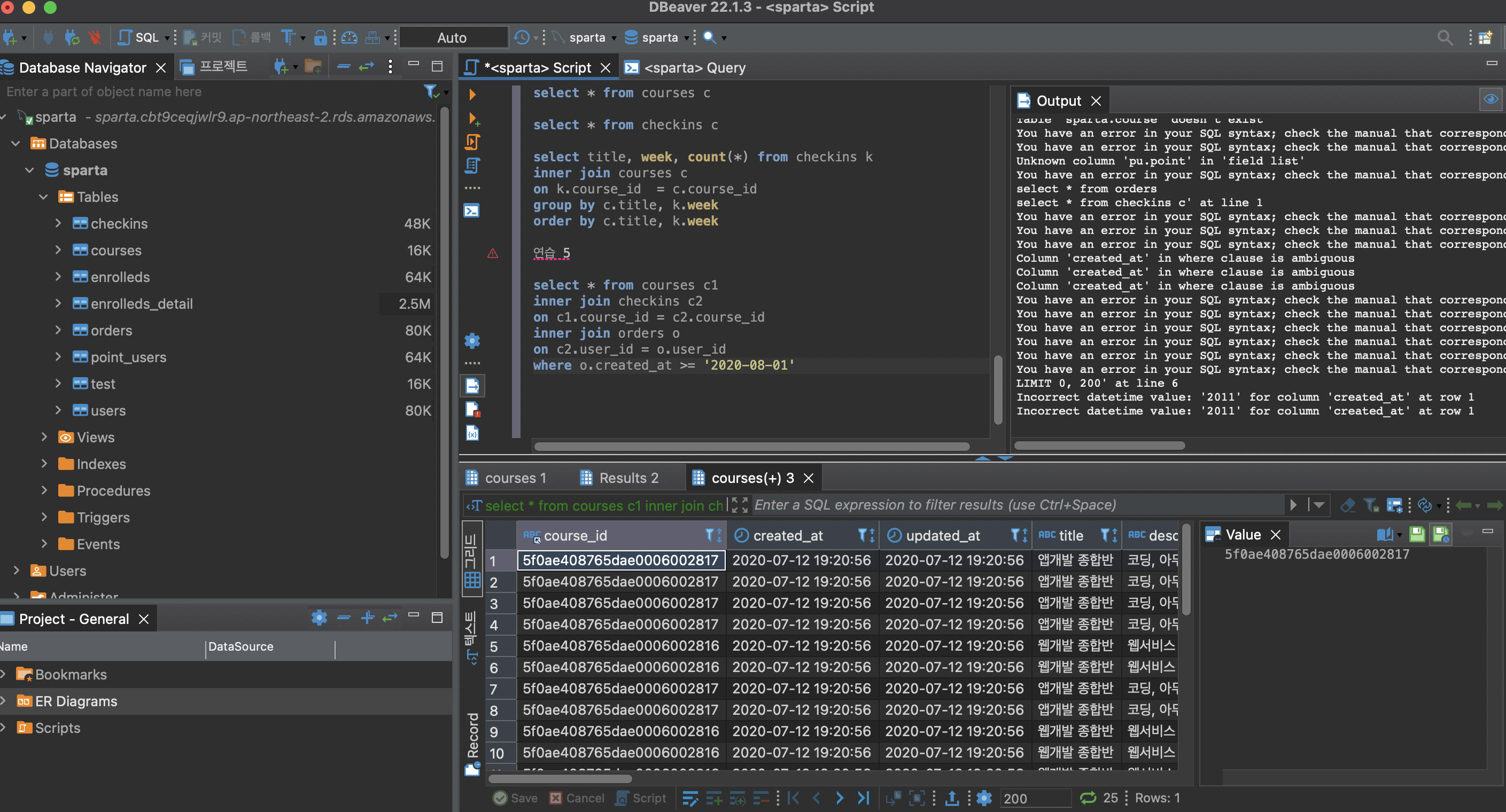Switch results to Text (텍스트) view
This screenshot has width=1506, height=812.
coord(472,637)
